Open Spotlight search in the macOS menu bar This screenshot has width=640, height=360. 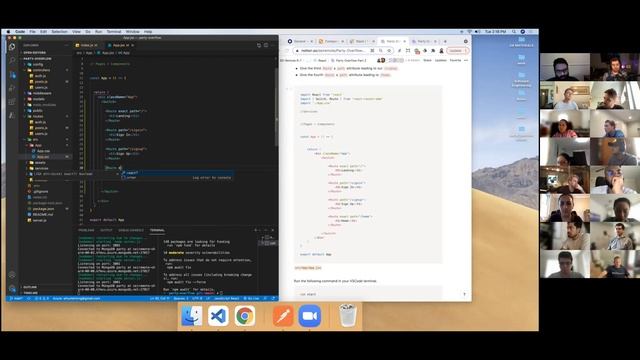[514, 31]
